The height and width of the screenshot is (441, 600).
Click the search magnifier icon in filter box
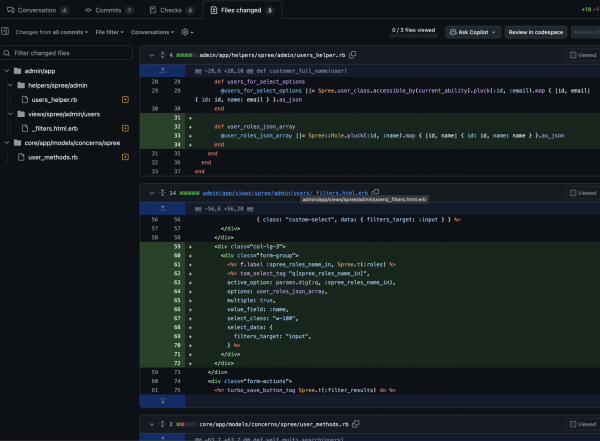click(7, 53)
